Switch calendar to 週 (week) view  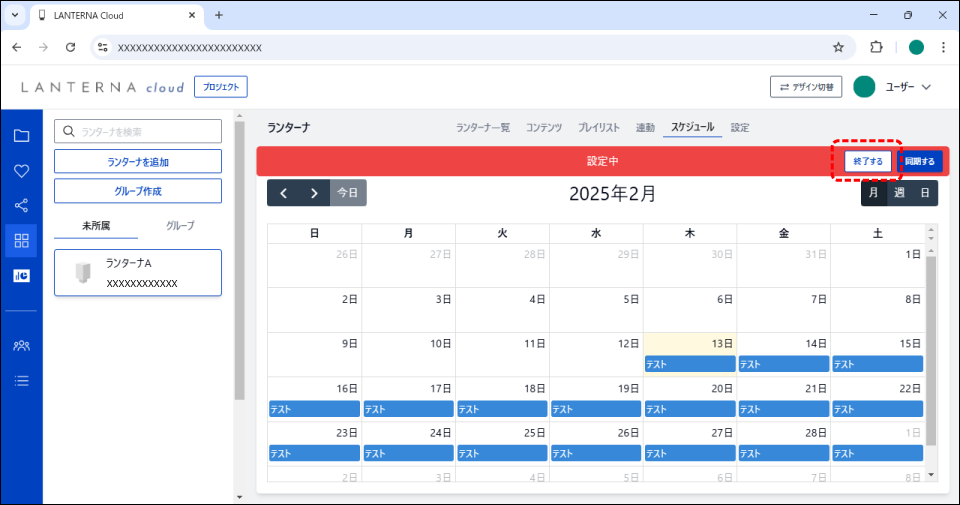(899, 193)
